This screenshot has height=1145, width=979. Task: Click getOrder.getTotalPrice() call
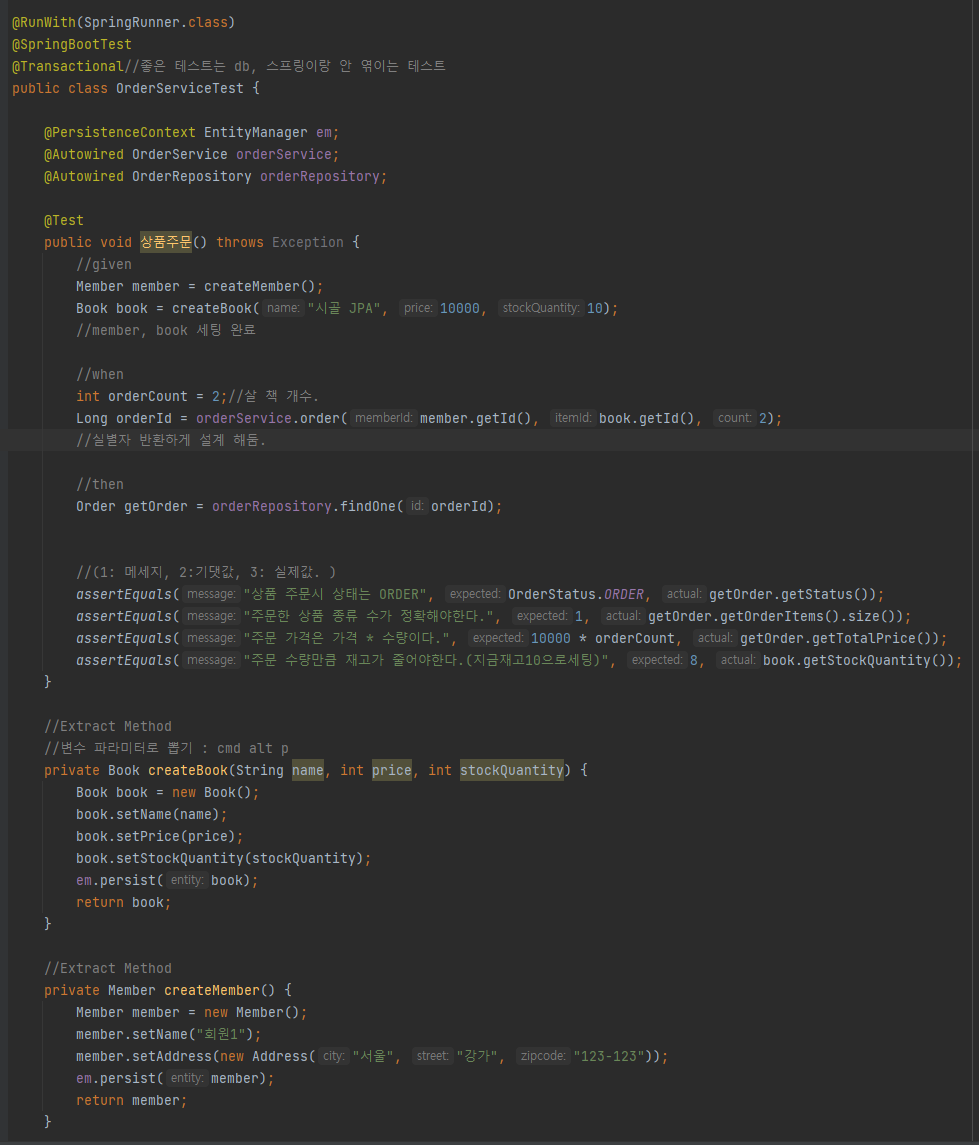[x=840, y=638]
